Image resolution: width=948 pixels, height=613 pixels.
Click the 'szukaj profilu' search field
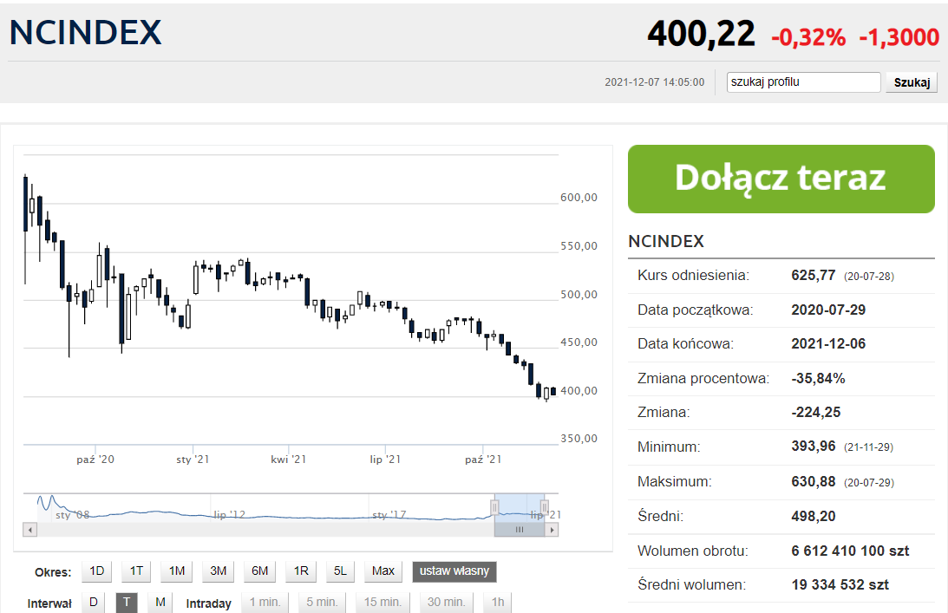[803, 82]
